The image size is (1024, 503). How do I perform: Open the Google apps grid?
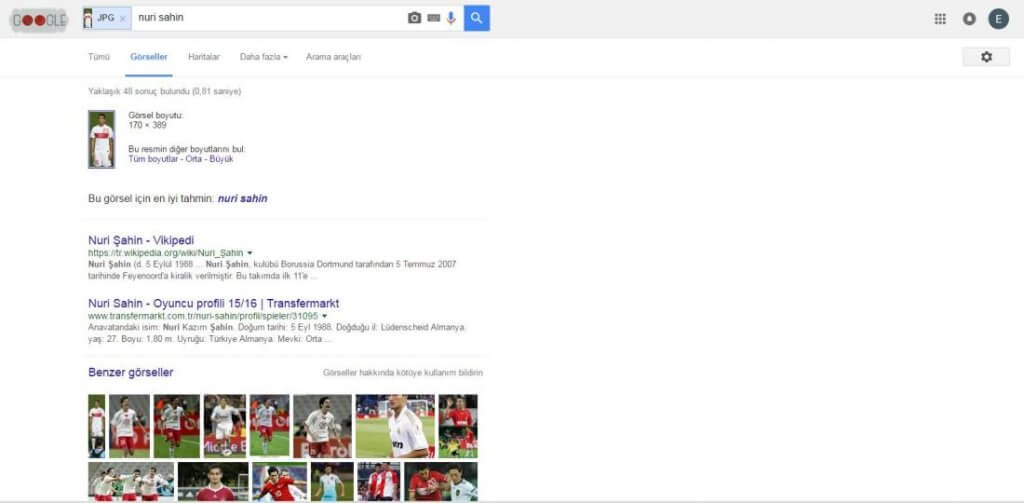click(x=940, y=19)
